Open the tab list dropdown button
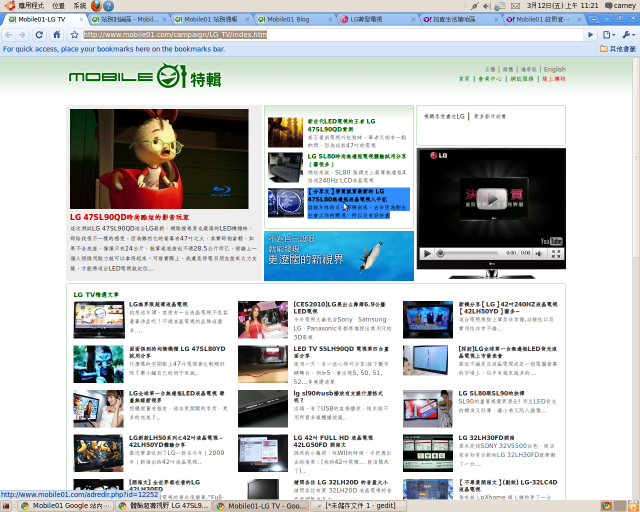This screenshot has height=512, width=640. [x=593, y=19]
